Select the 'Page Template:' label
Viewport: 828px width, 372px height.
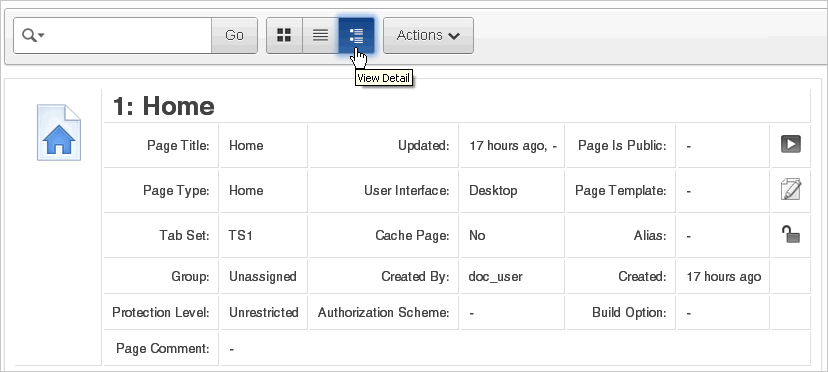(620, 190)
